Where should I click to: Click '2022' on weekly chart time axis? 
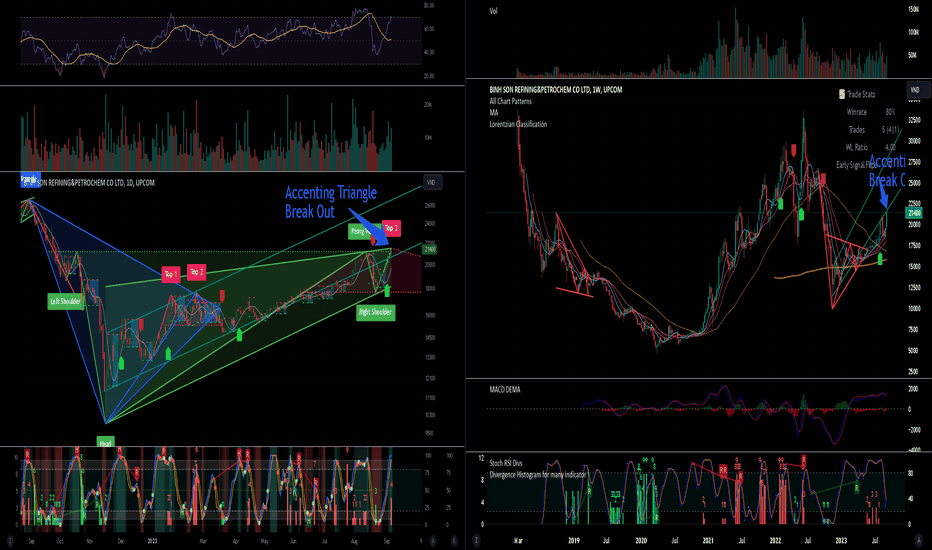click(775, 540)
